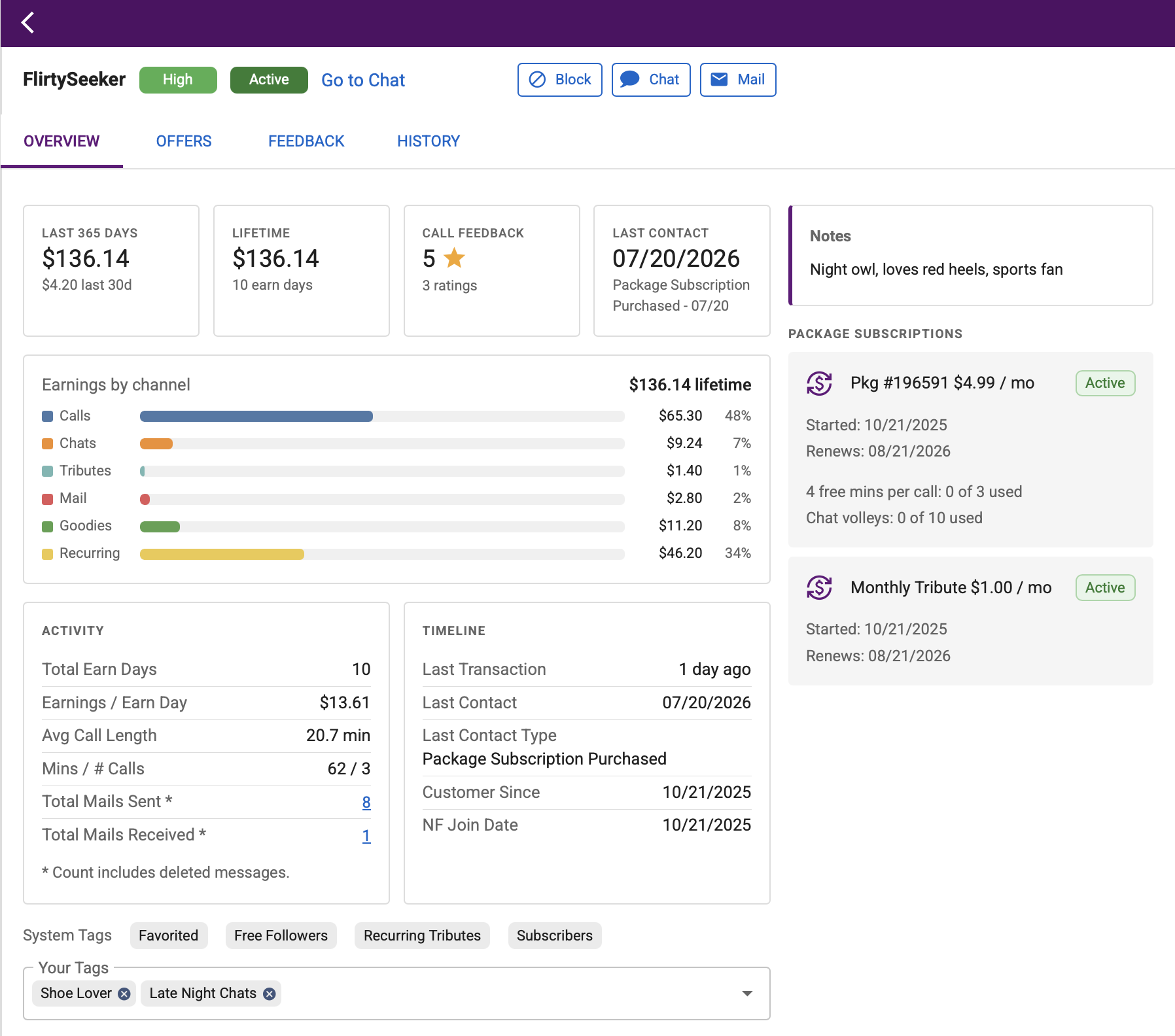The width and height of the screenshot is (1175, 1036).
Task: Click 'Monthly Tribute $1.00 / mo' title
Action: [x=951, y=587]
